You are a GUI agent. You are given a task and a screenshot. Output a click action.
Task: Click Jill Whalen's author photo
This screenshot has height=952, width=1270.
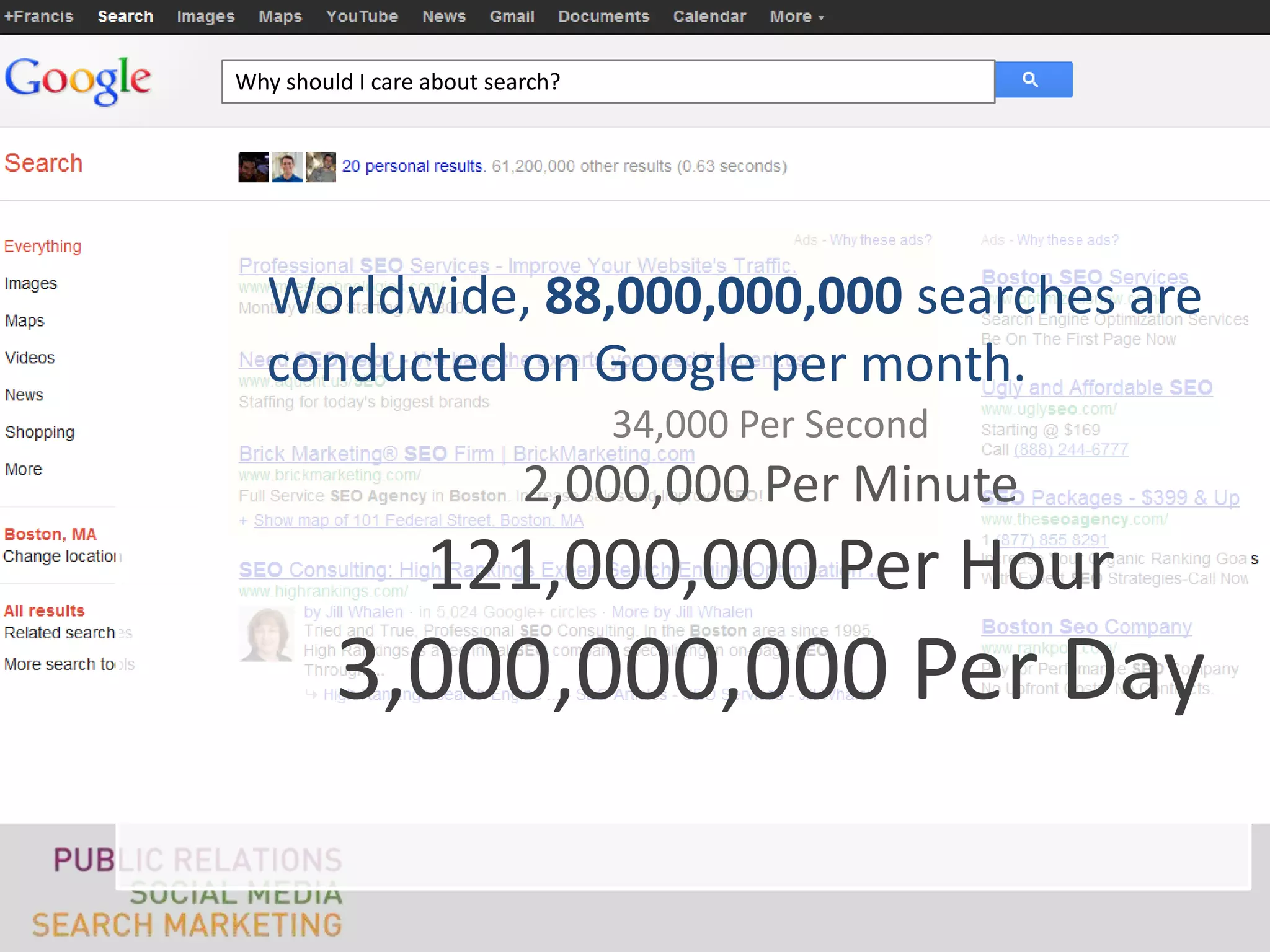coord(267,635)
